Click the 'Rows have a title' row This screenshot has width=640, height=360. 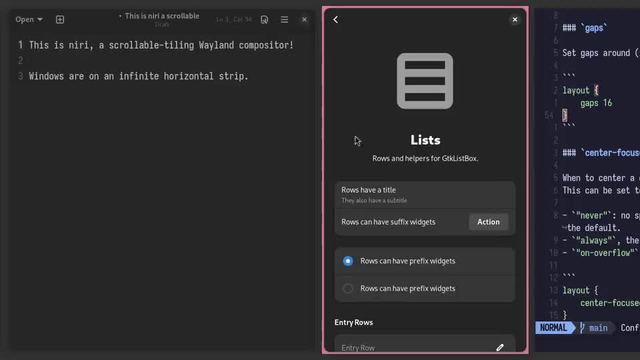(425, 195)
